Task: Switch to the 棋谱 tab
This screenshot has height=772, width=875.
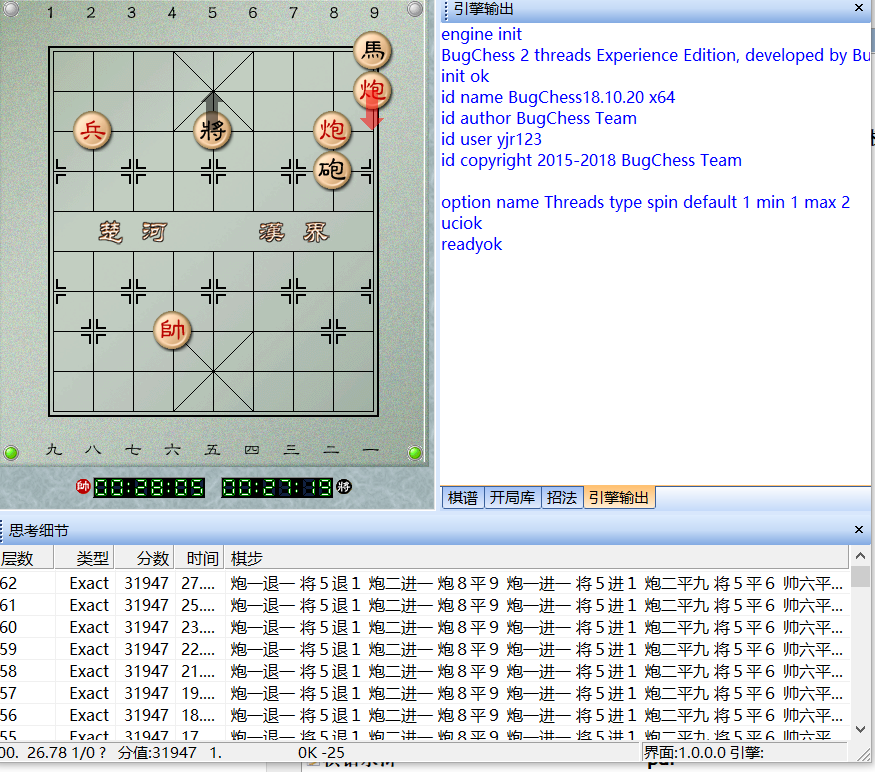Action: point(462,497)
